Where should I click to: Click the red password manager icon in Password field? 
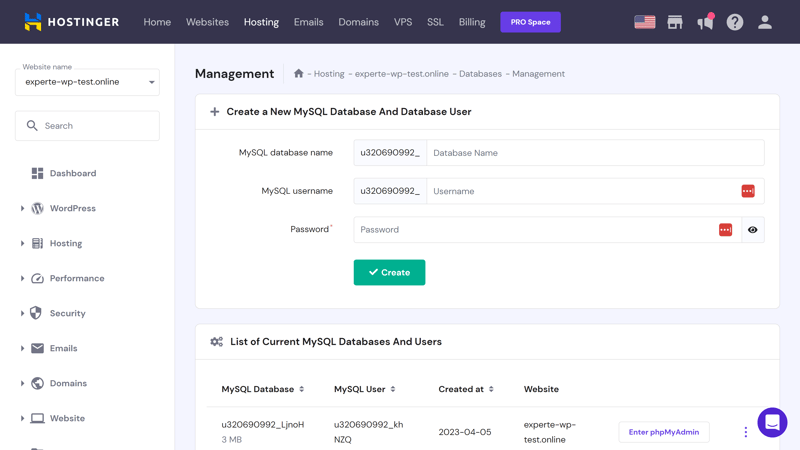click(x=726, y=230)
